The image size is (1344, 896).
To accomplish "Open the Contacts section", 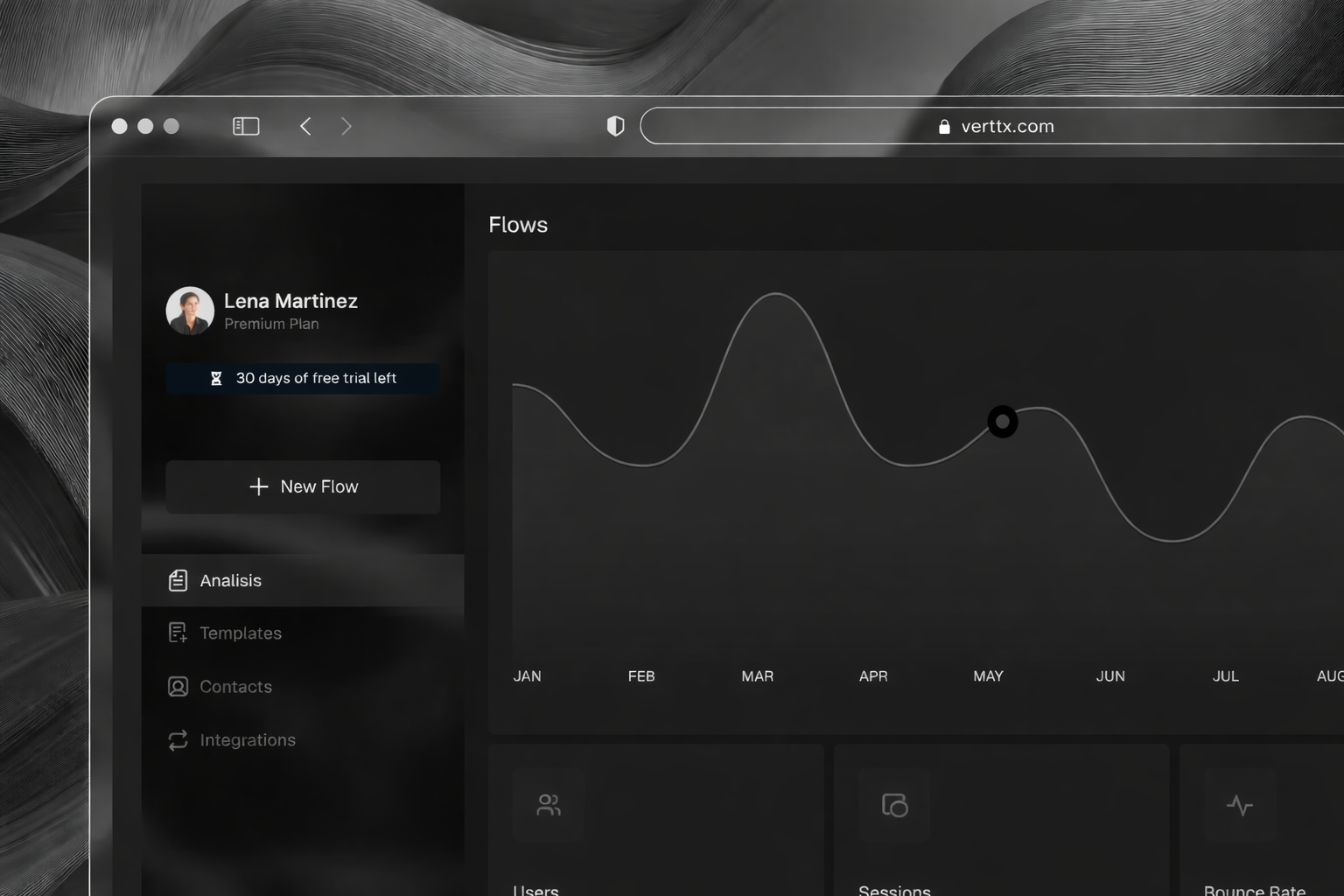I will (x=303, y=687).
